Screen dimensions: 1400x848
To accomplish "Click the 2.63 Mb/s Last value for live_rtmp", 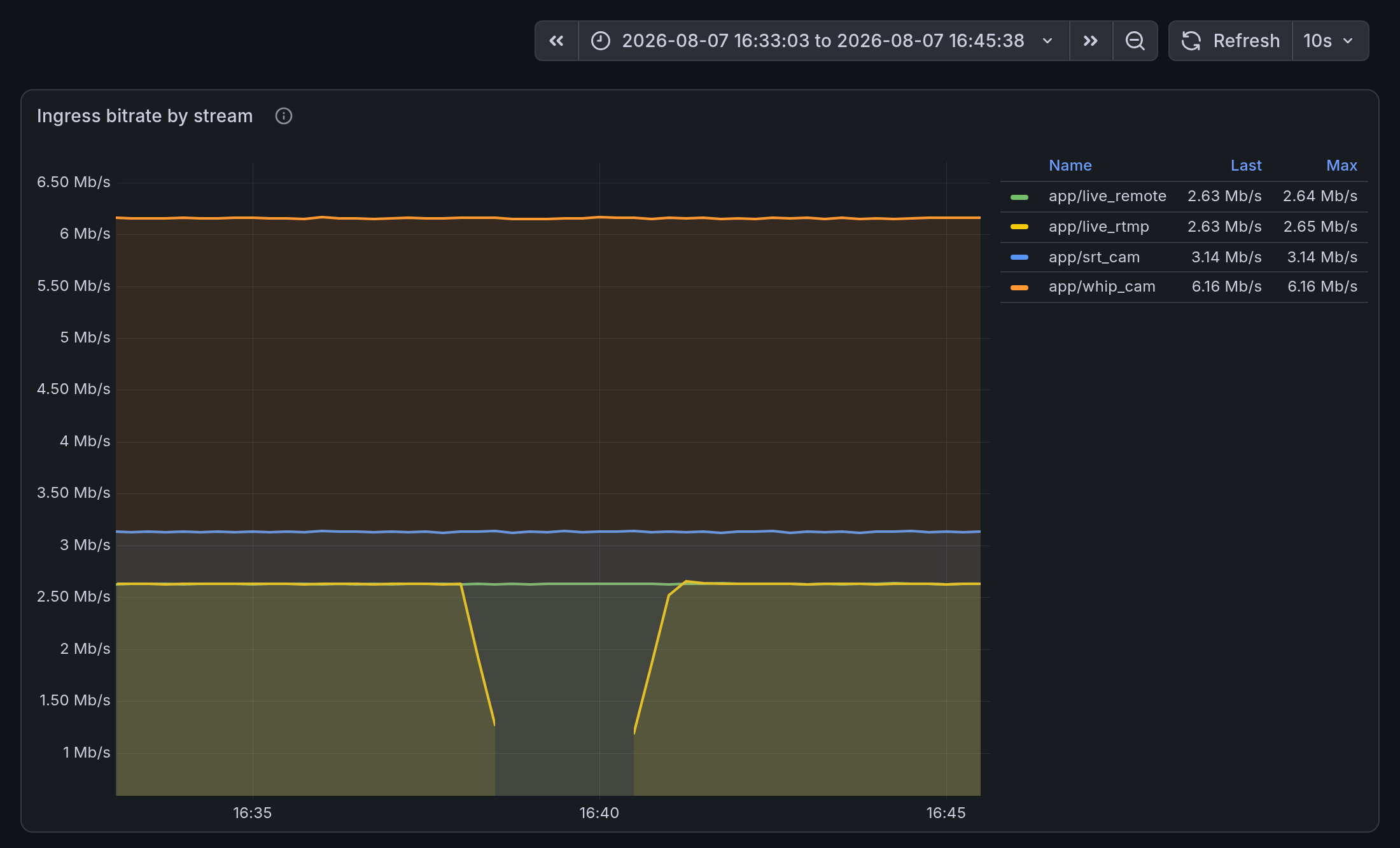I will pos(1224,227).
